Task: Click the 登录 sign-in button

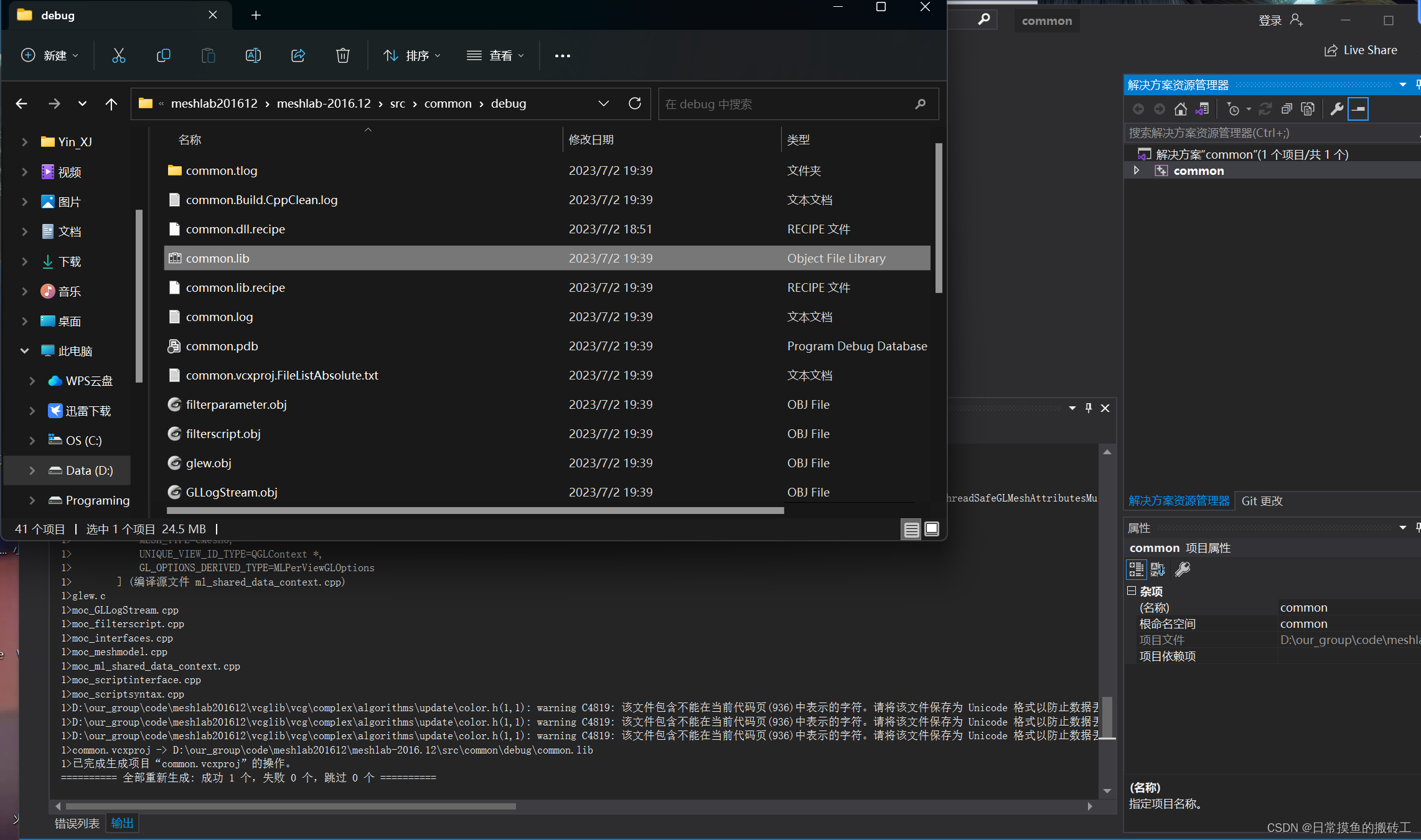Action: (1272, 20)
